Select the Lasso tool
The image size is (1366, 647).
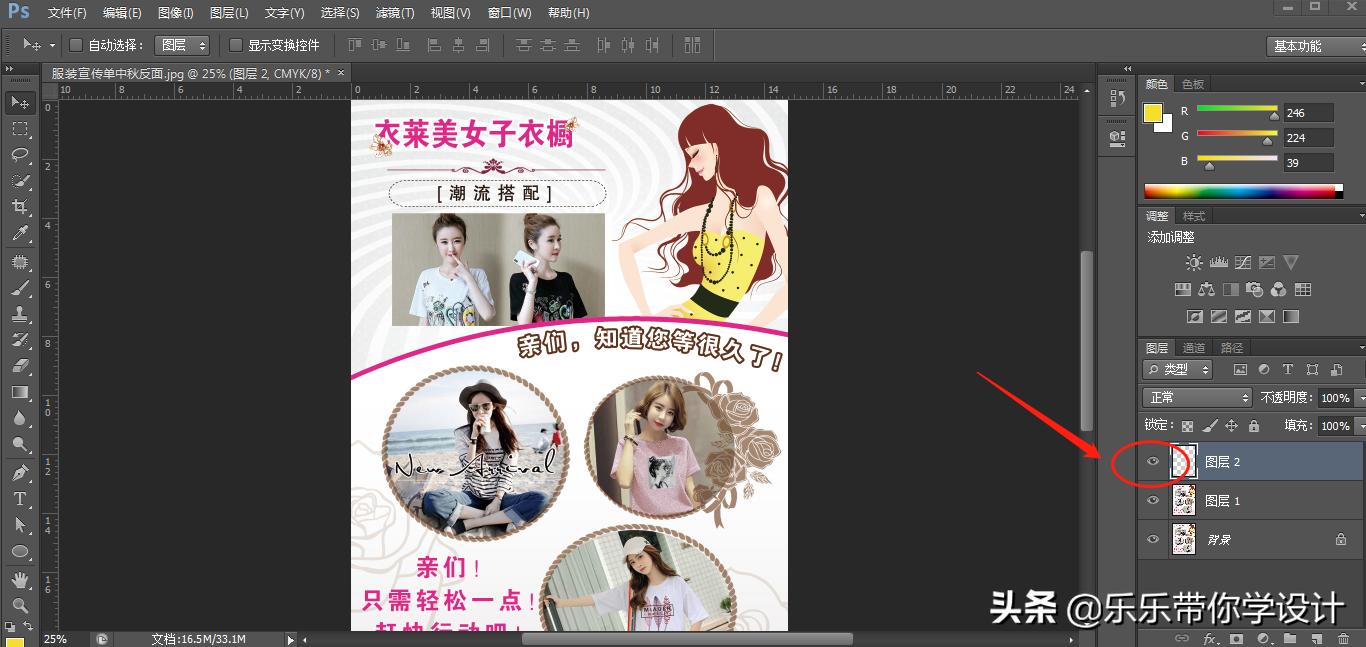[19, 155]
